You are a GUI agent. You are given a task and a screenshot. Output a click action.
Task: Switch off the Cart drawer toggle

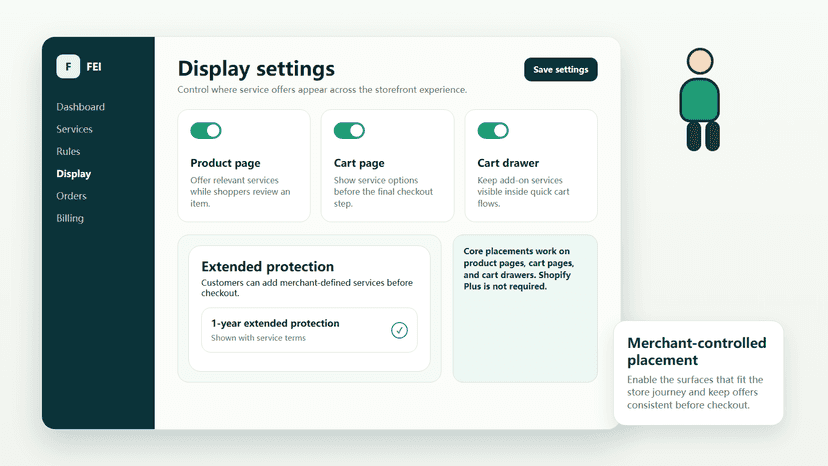493,131
